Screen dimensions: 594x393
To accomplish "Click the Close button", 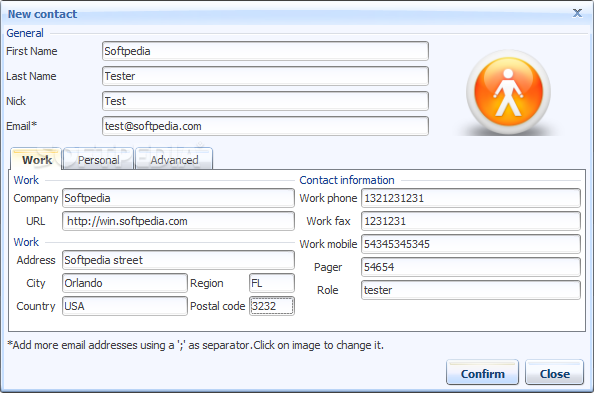I will [x=554, y=374].
